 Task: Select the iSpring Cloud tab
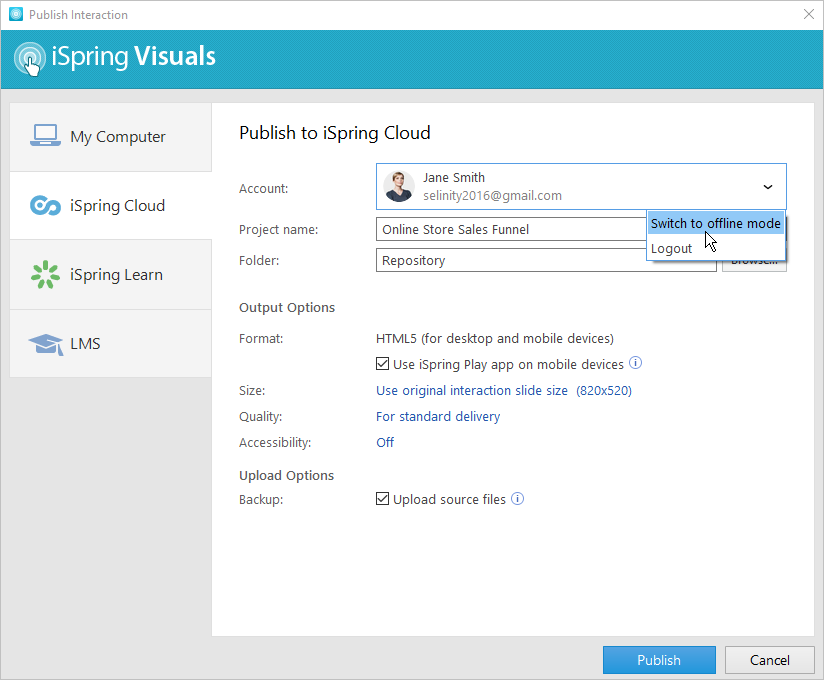point(110,205)
